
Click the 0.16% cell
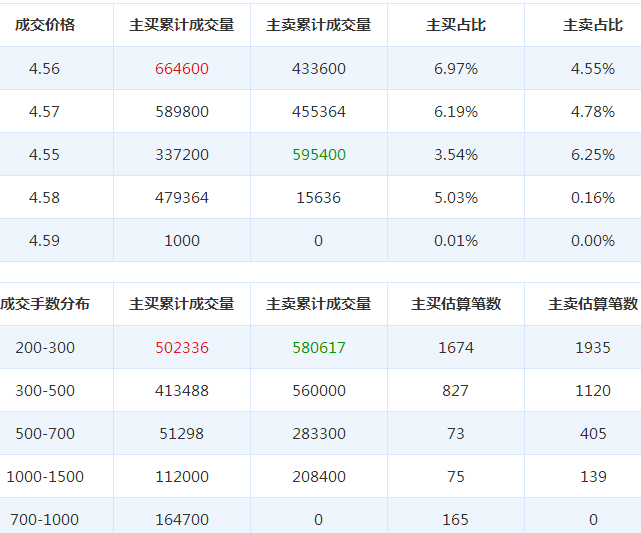coord(593,197)
